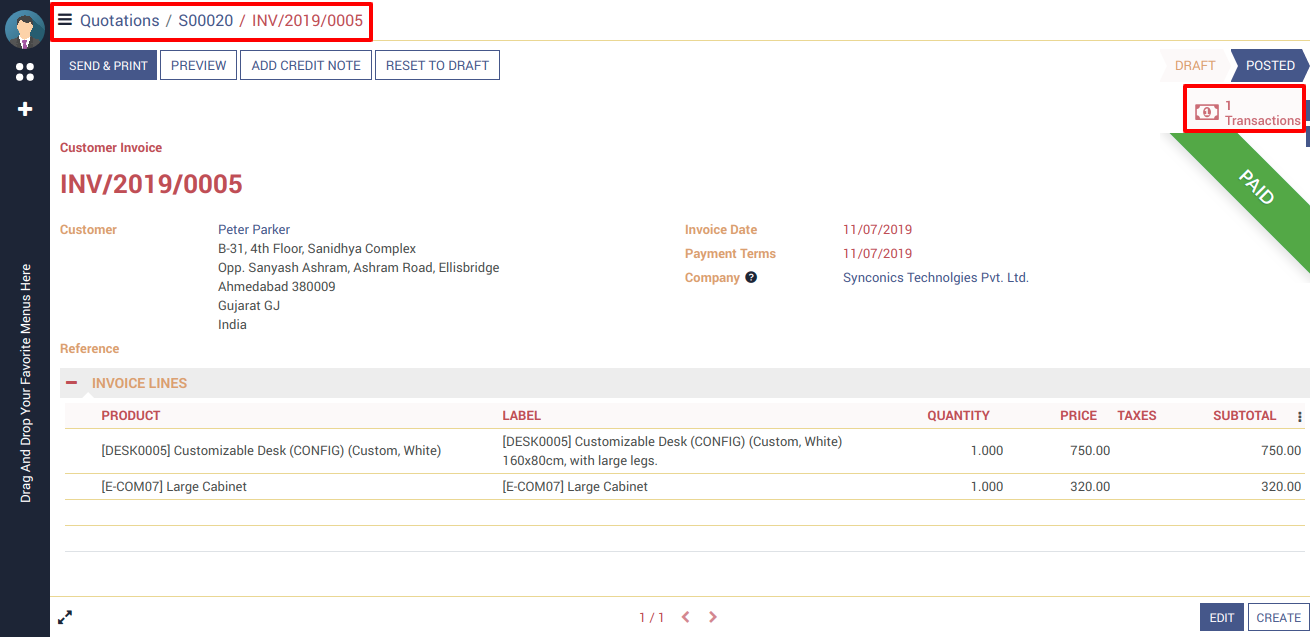Click the plus icon in sidebar

[x=25, y=109]
